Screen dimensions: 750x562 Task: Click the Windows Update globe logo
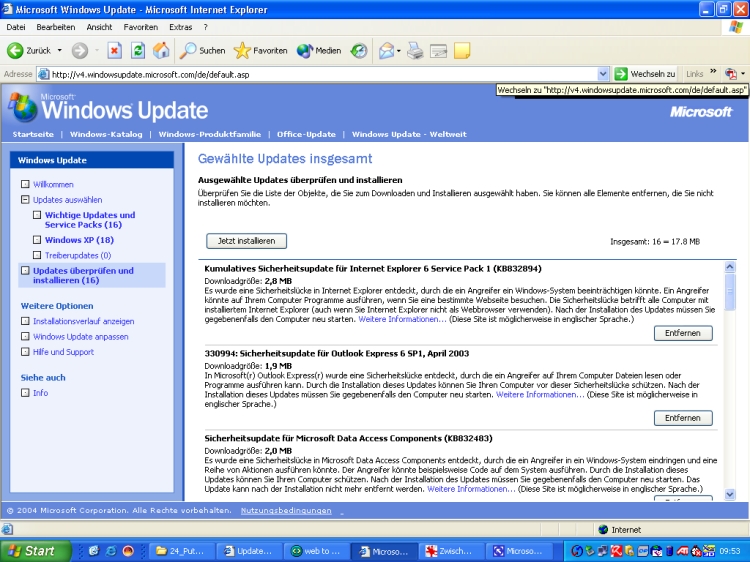point(22,107)
